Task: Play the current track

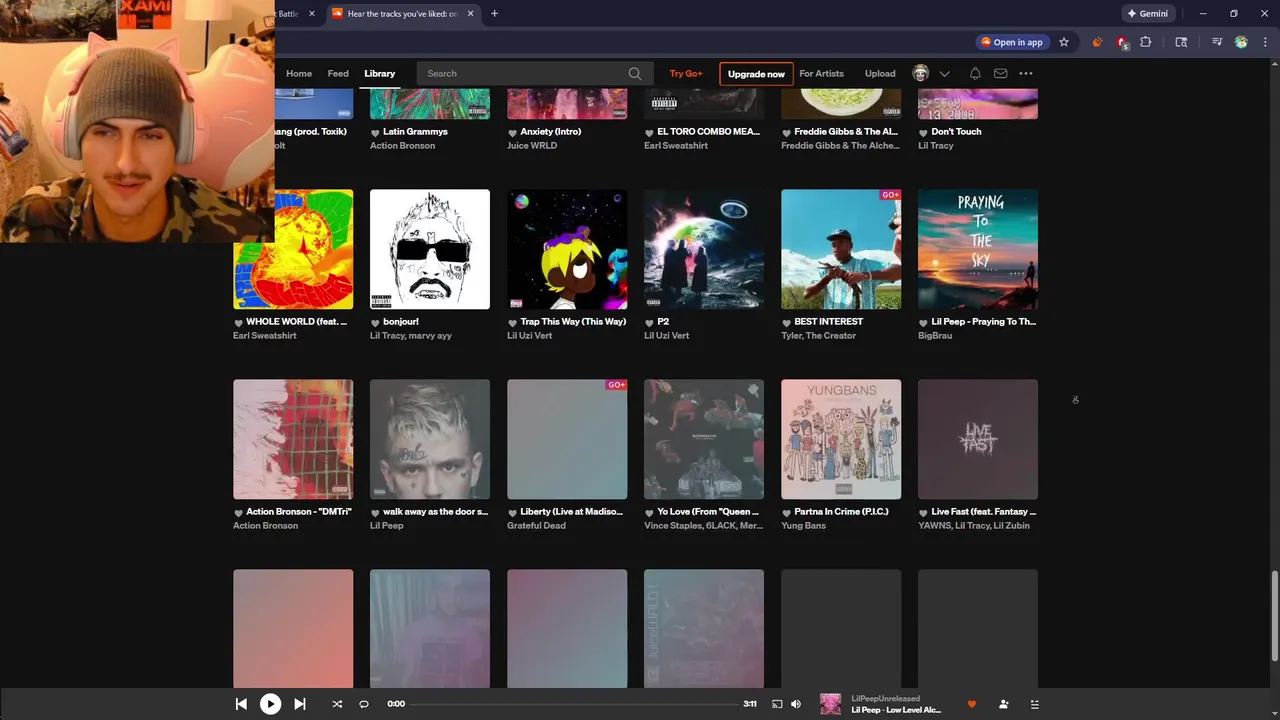Action: click(x=270, y=704)
